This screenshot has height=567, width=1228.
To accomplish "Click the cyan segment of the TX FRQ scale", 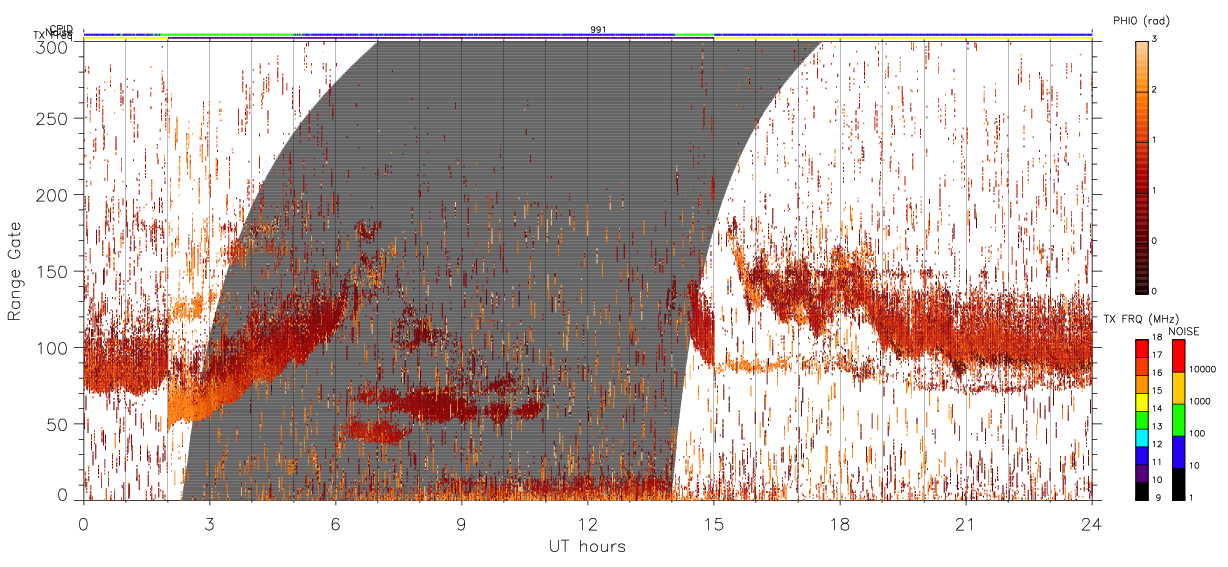I will tap(1141, 438).
